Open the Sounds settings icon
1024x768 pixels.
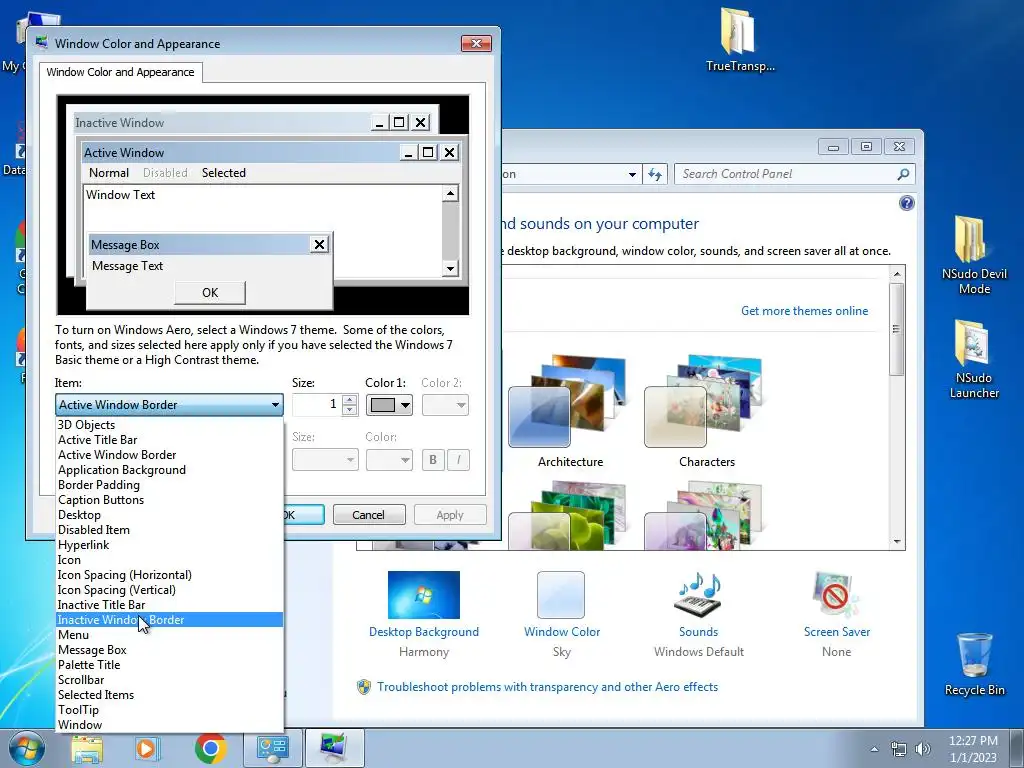coord(698,594)
